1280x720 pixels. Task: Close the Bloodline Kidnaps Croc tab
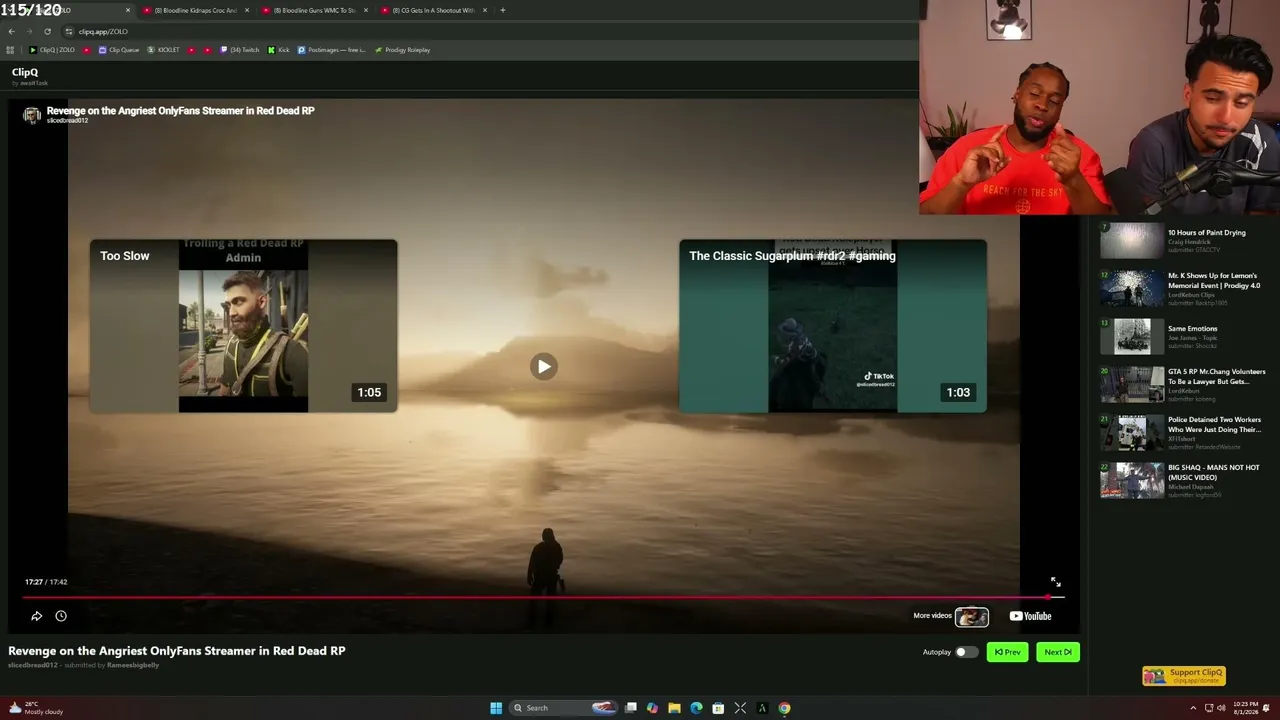coord(247,10)
